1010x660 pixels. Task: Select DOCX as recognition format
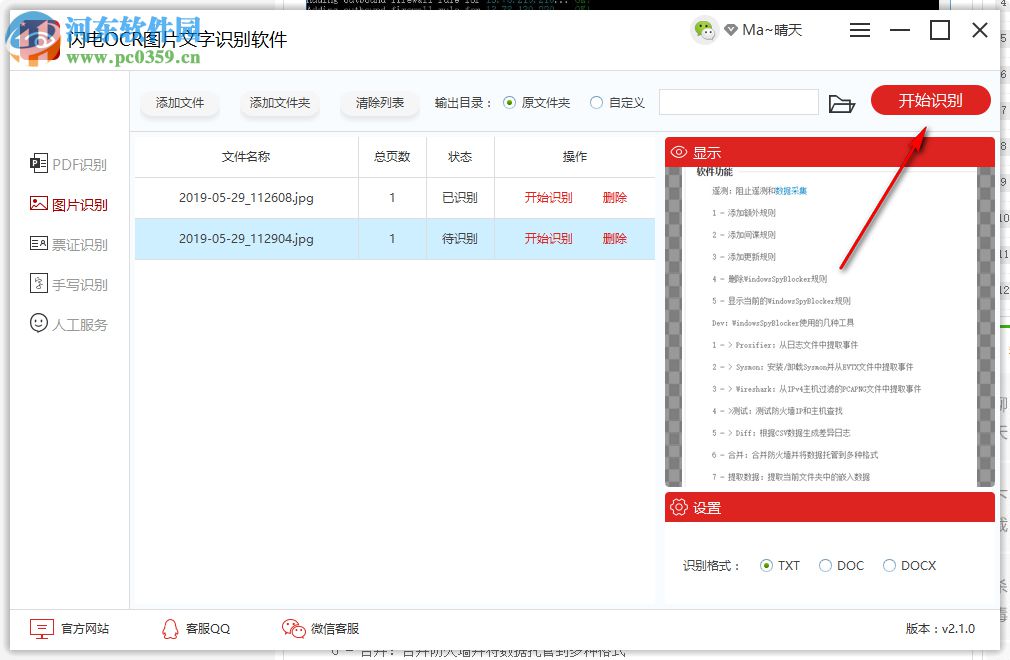888,565
